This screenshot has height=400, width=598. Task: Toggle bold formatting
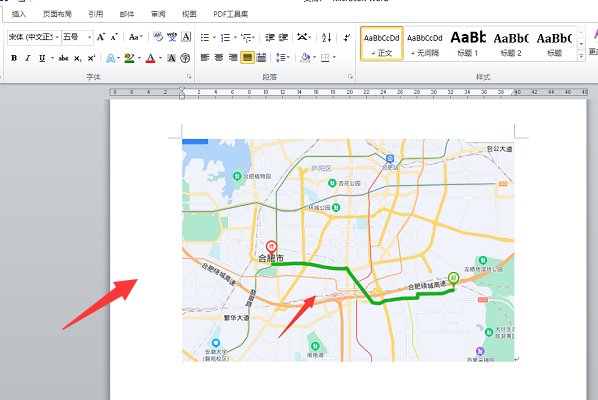point(14,58)
